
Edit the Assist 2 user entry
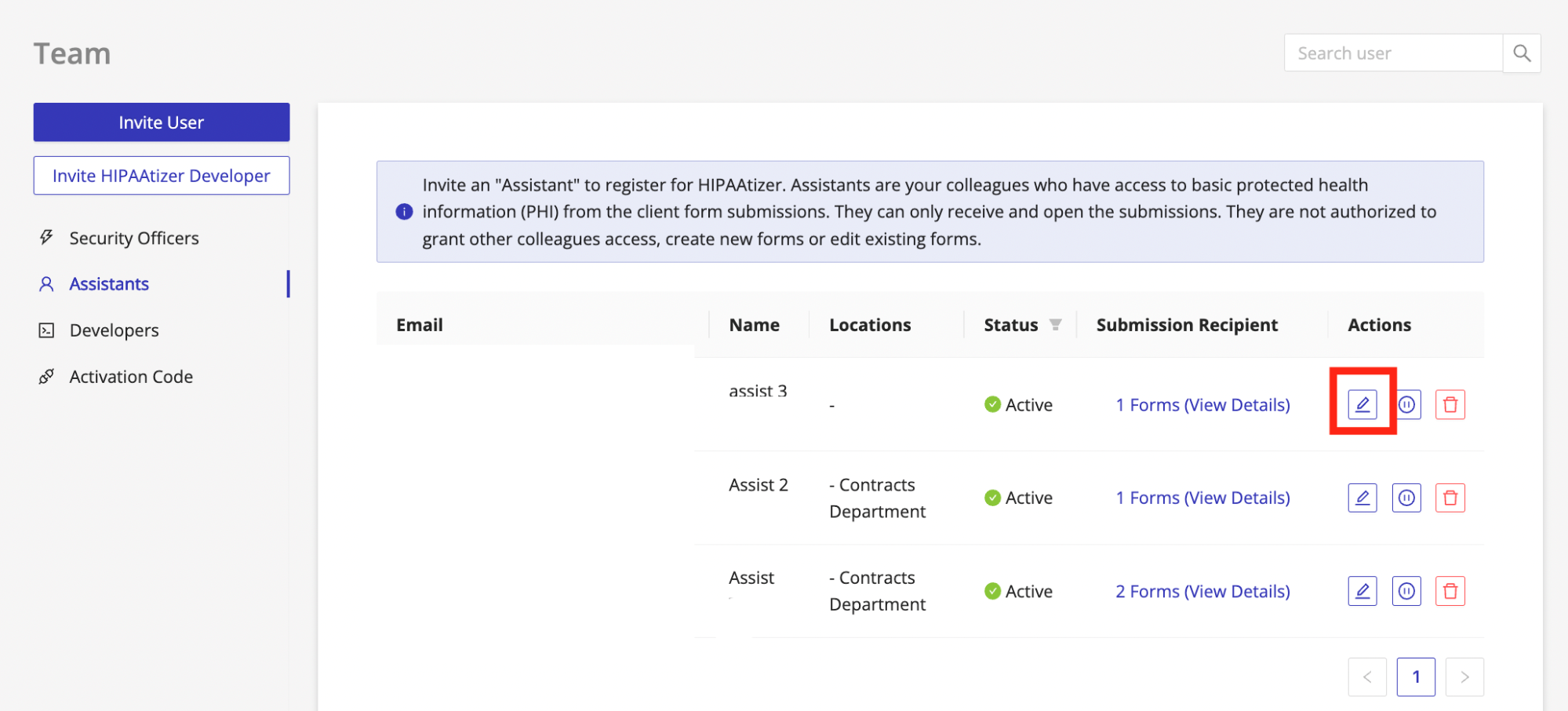click(x=1362, y=498)
